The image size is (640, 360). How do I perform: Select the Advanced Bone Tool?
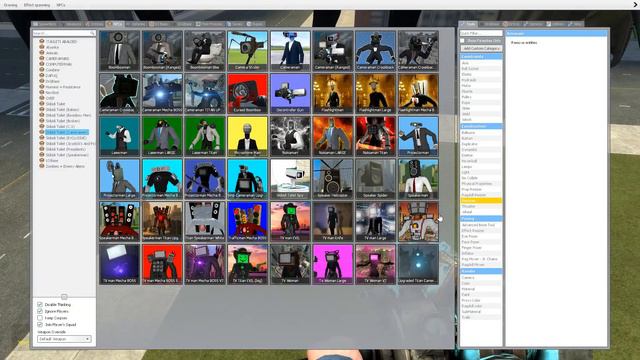pyautogui.click(x=481, y=225)
